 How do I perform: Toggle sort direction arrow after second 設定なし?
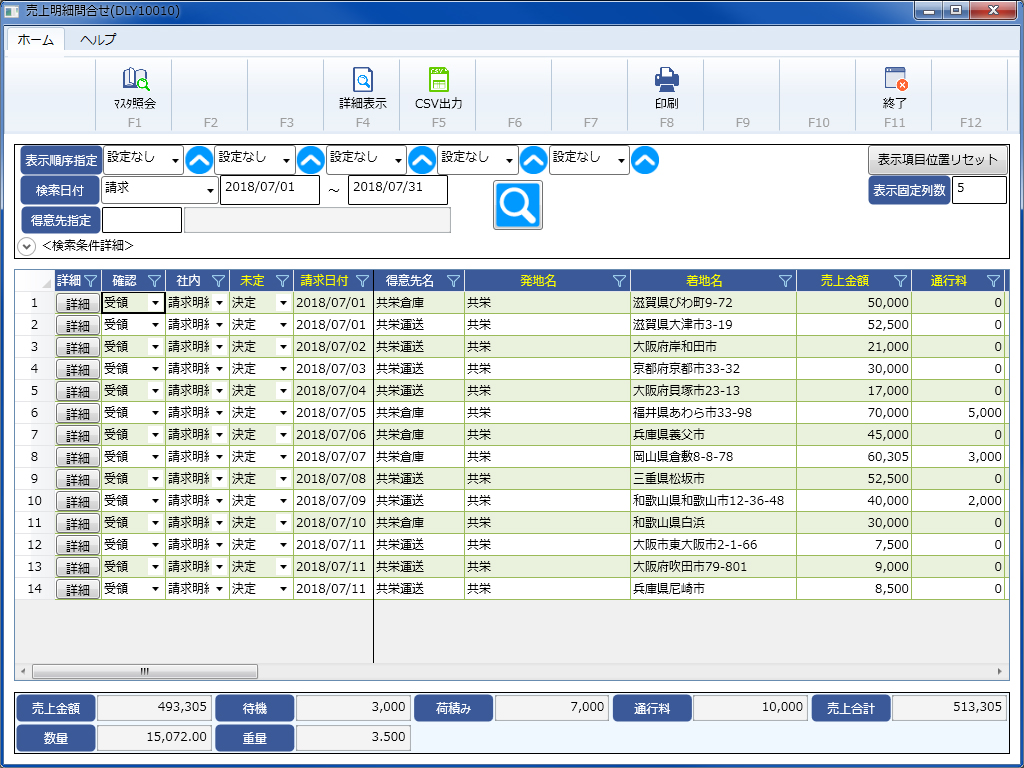311,160
